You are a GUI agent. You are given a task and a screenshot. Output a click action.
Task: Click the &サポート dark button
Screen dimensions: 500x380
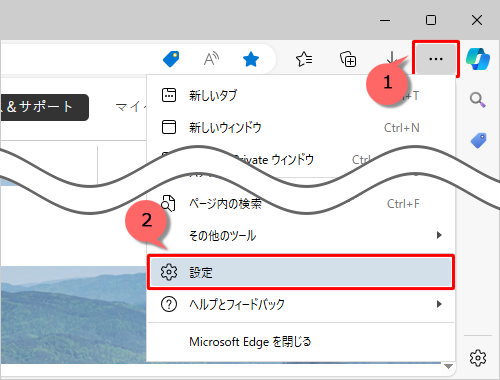pos(44,107)
